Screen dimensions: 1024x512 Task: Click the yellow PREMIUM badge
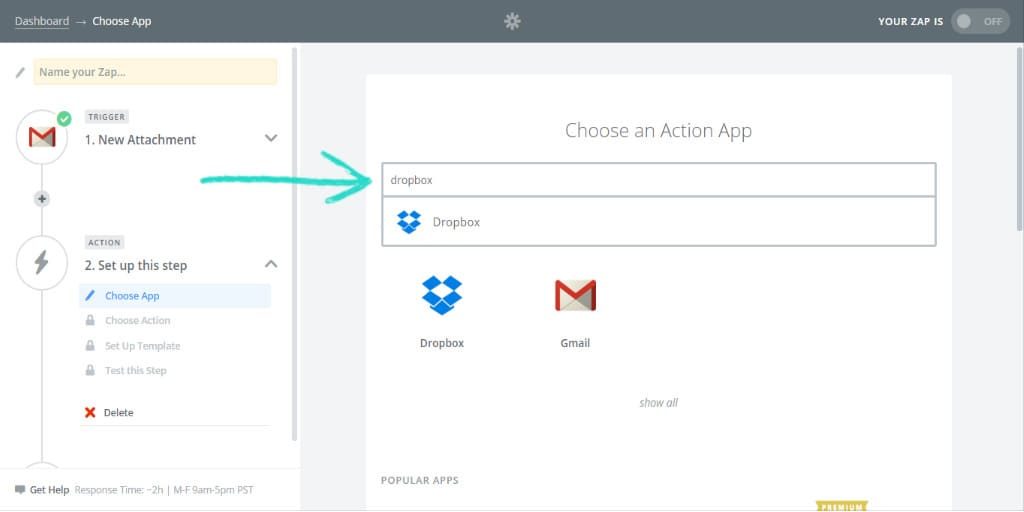pyautogui.click(x=842, y=507)
